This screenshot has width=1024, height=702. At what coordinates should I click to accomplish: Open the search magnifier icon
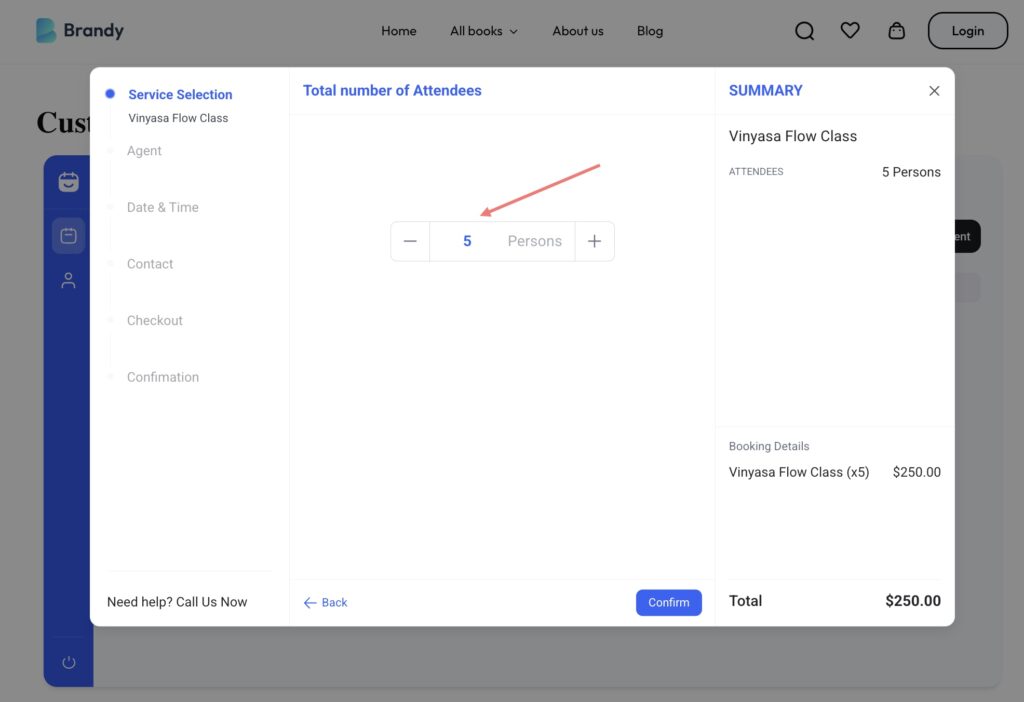pyautogui.click(x=804, y=31)
